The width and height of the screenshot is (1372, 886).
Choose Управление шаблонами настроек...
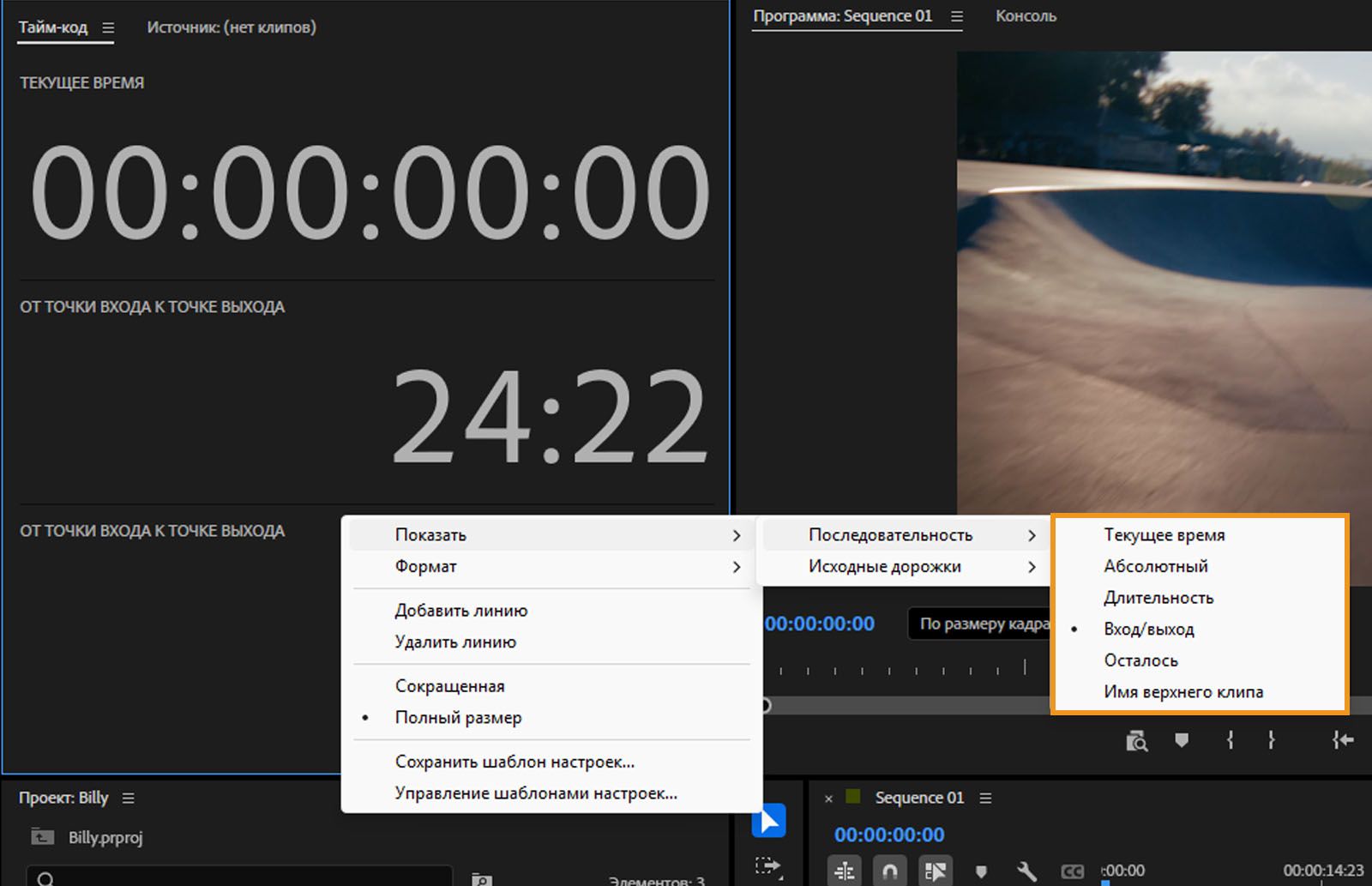(552, 793)
